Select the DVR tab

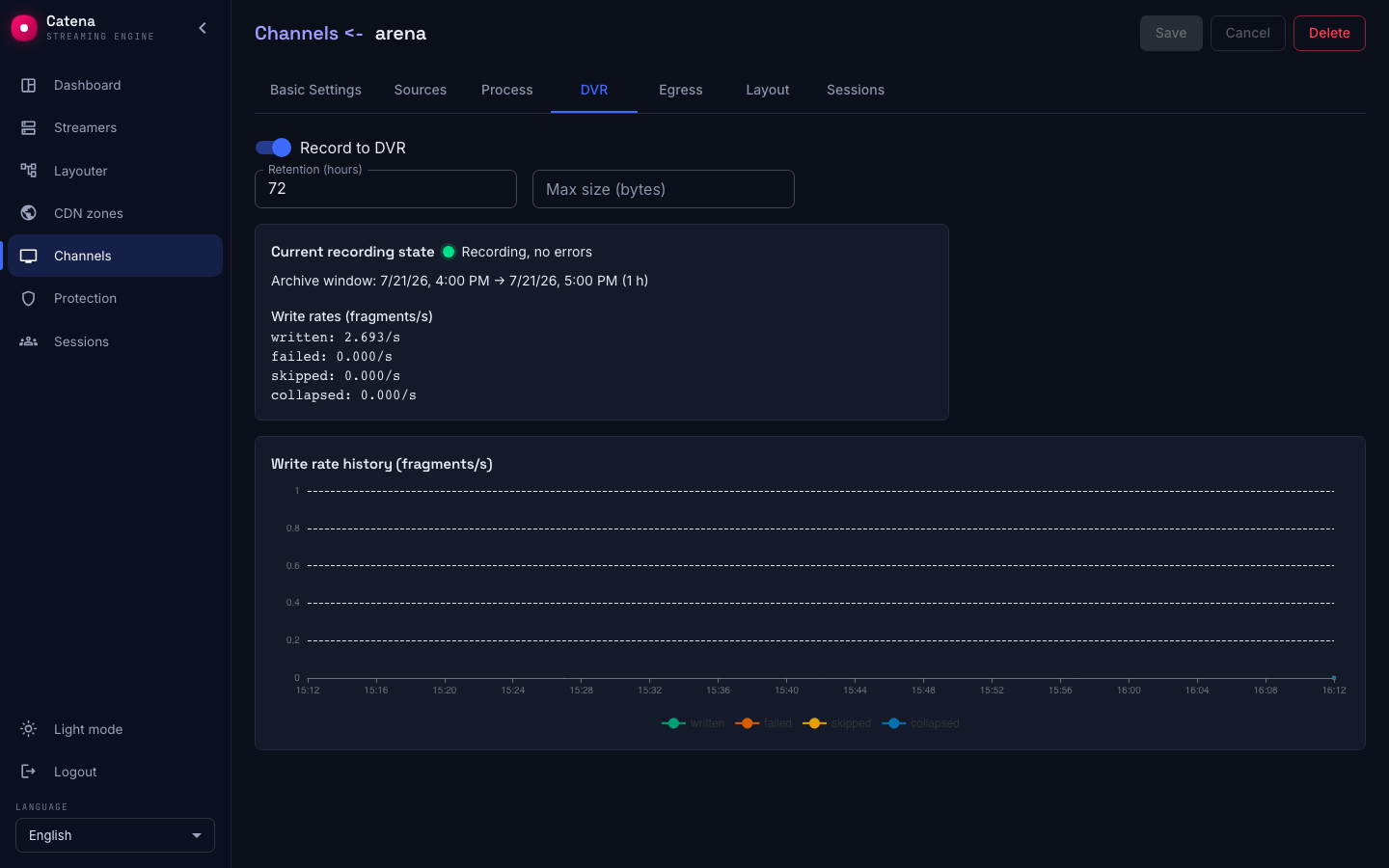[x=594, y=90]
